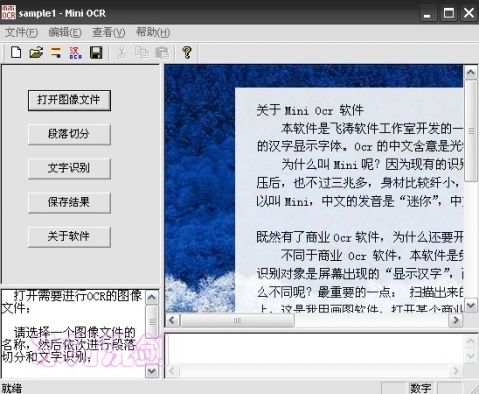Click inside the empty OCR result text area
This screenshot has width=479, height=394.
[x=315, y=349]
